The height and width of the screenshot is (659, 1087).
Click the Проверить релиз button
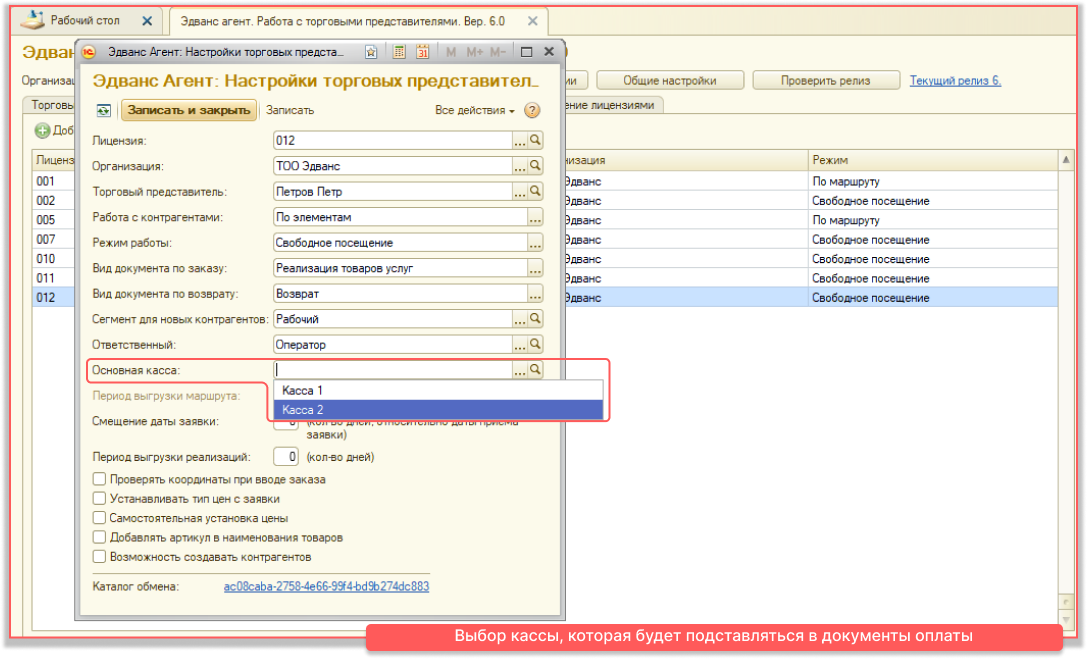[826, 80]
